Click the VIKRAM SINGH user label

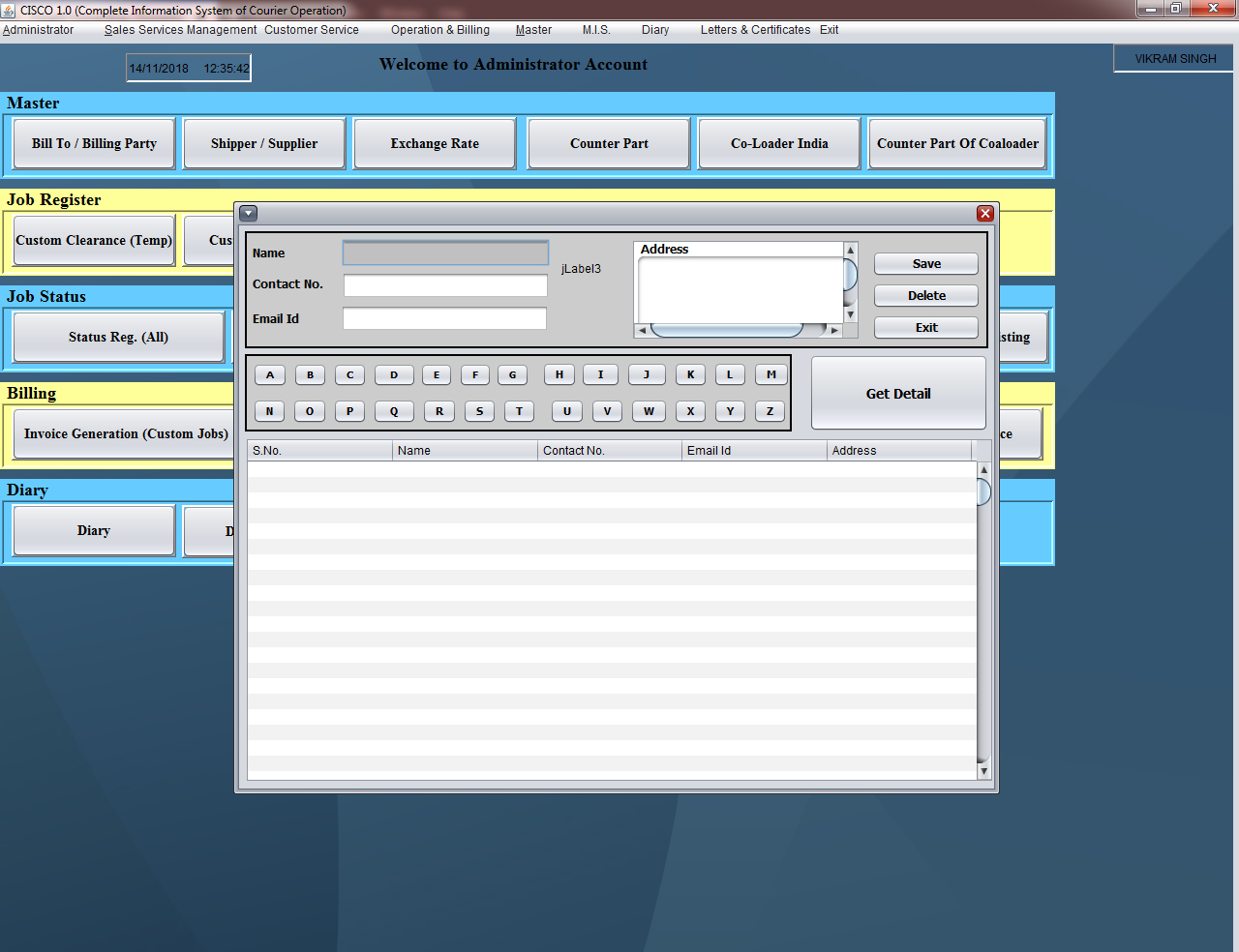click(x=1175, y=59)
